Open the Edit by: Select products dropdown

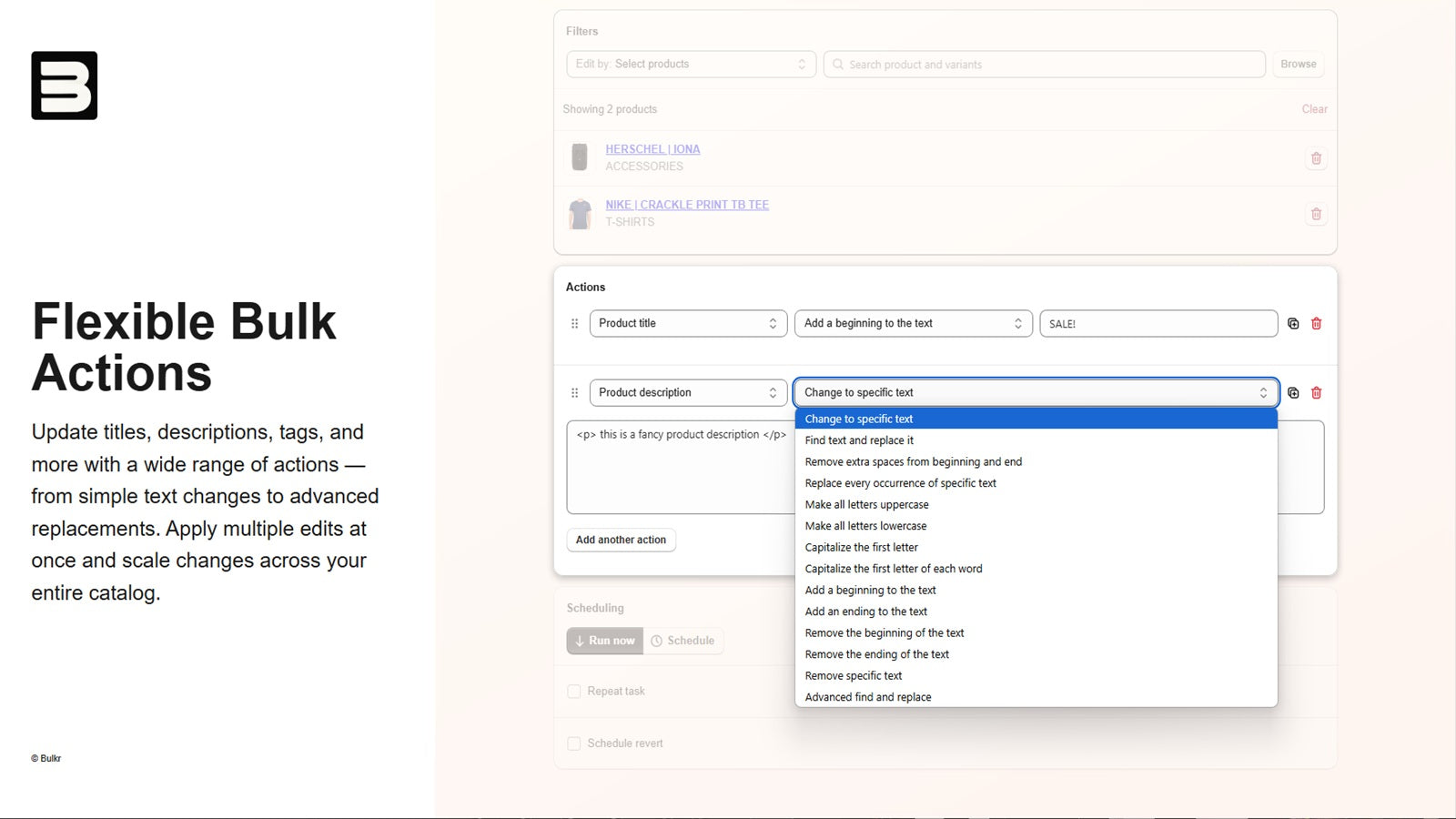coord(691,65)
